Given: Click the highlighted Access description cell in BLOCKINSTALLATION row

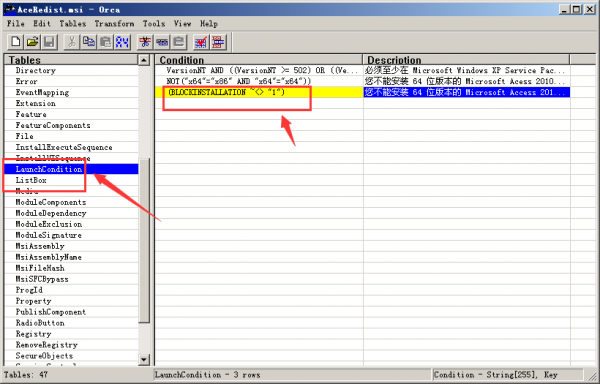Looking at the screenshot, I should pyautogui.click(x=466, y=92).
